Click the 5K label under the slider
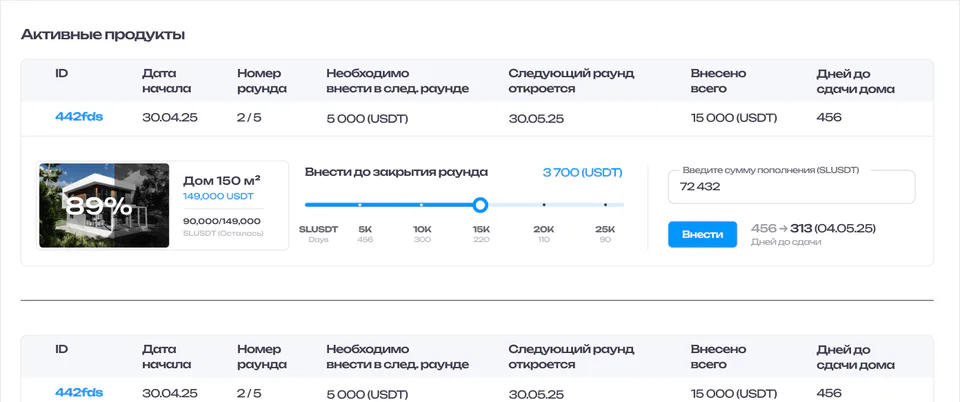This screenshot has height=402, width=960. [365, 229]
